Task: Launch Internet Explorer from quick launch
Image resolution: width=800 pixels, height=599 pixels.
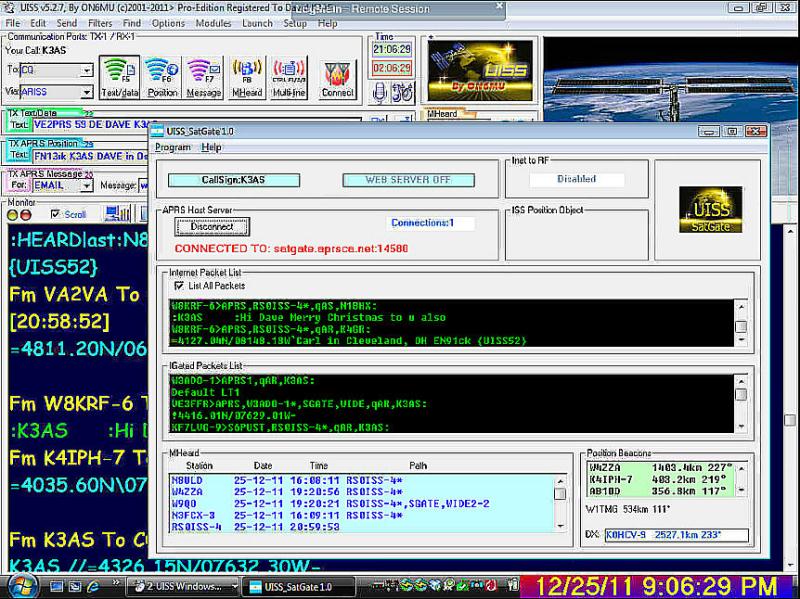Action: tap(93, 586)
